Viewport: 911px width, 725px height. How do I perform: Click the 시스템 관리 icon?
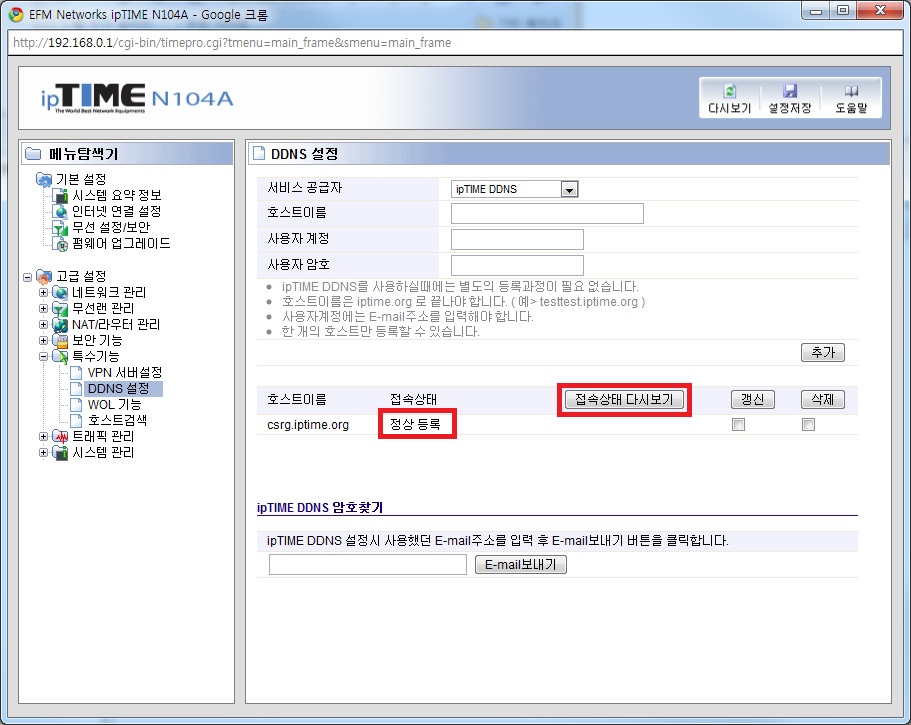[60, 452]
